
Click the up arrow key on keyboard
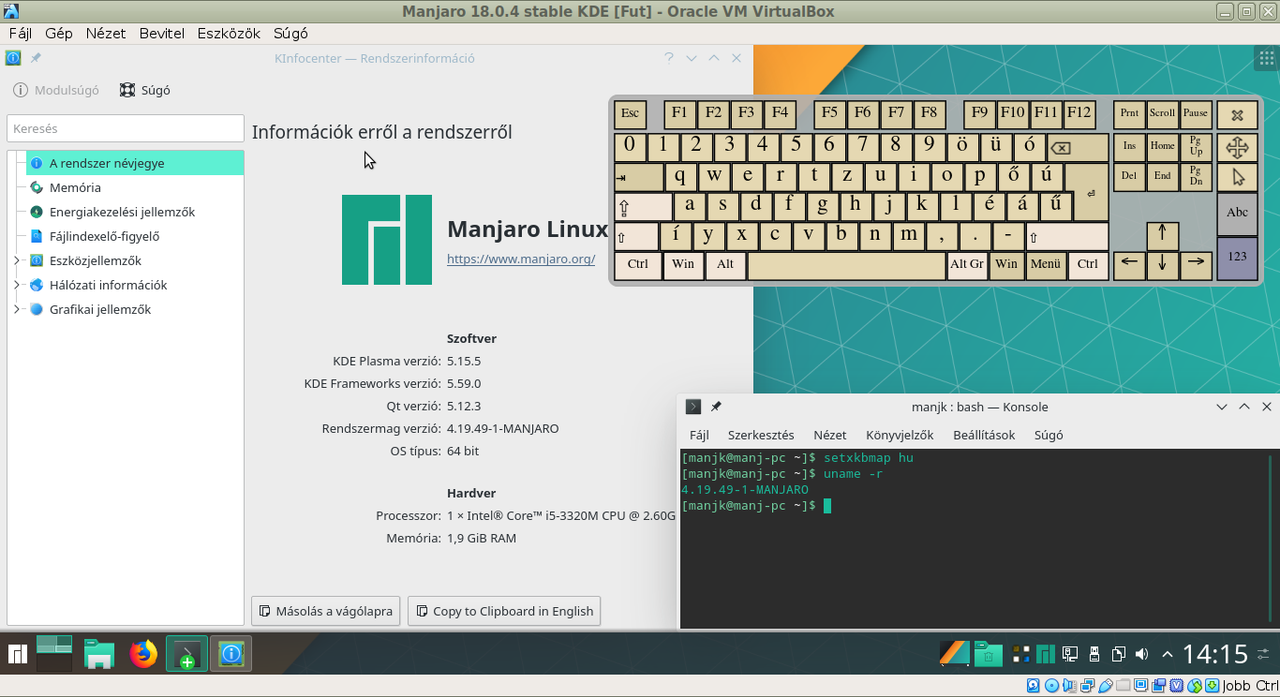(x=1162, y=236)
